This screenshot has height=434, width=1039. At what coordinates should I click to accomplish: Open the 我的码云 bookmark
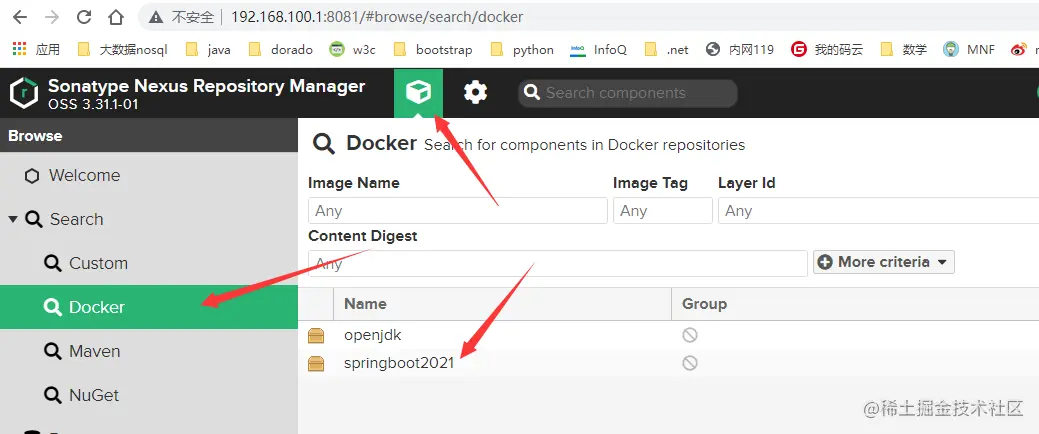point(827,49)
